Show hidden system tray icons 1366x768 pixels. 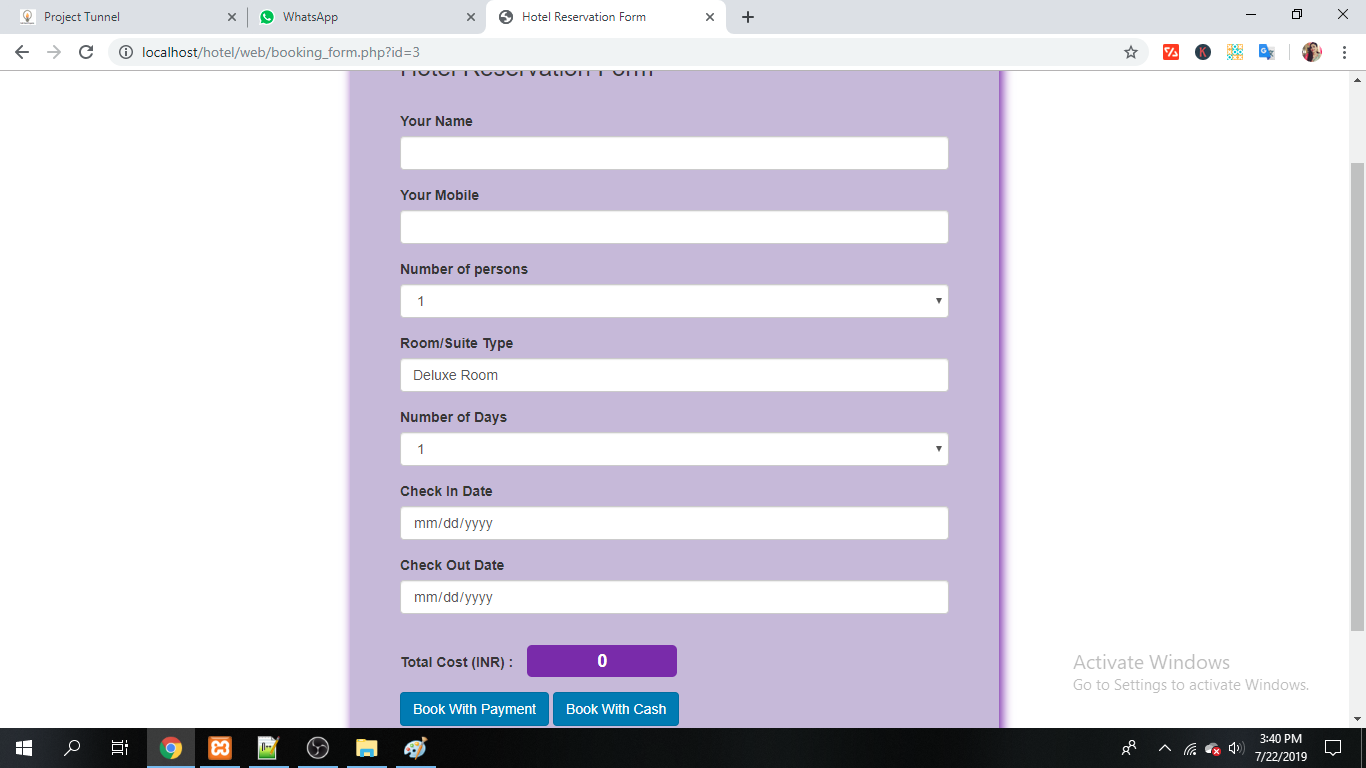coord(1164,748)
